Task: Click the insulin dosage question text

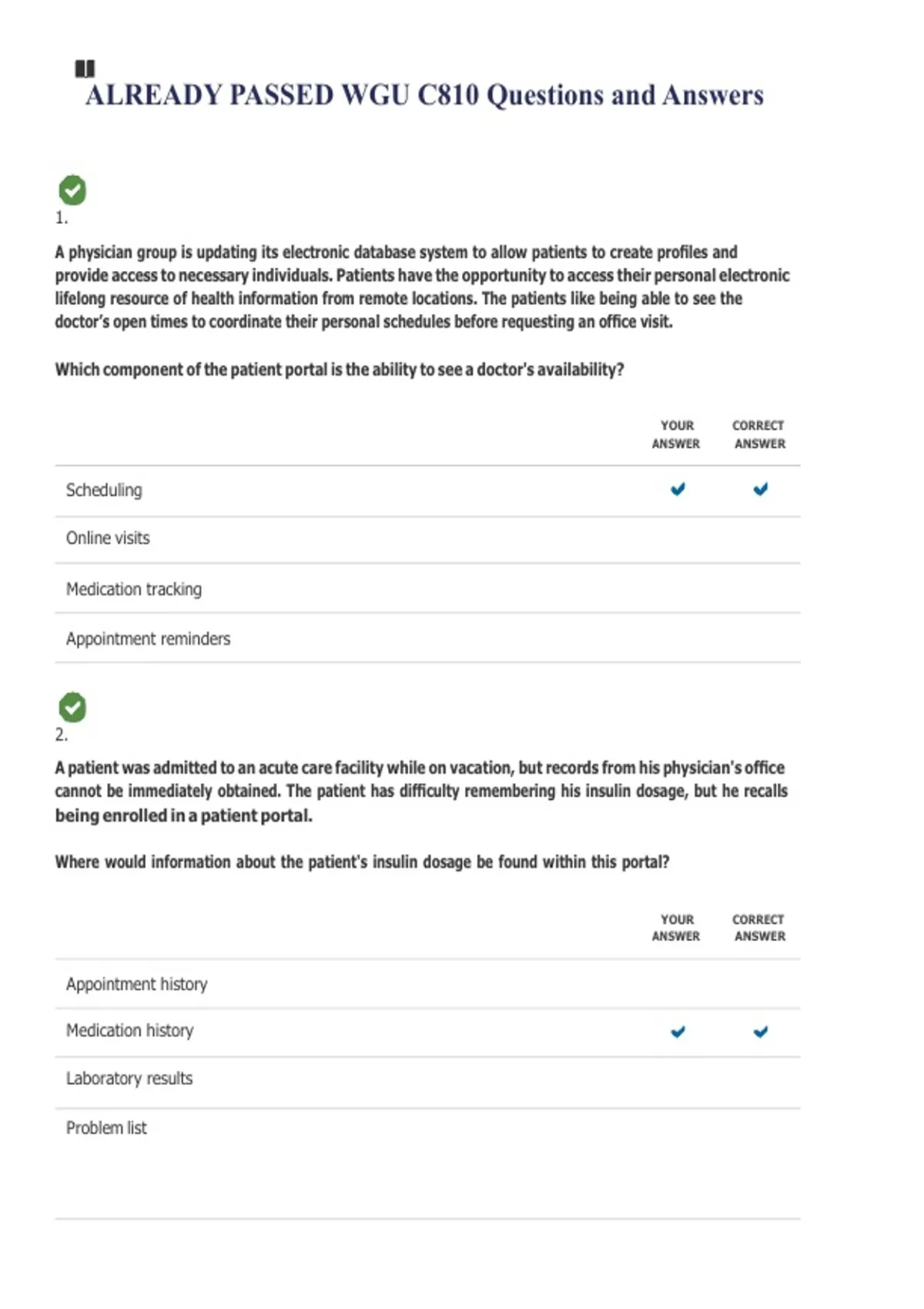Action: (x=362, y=862)
